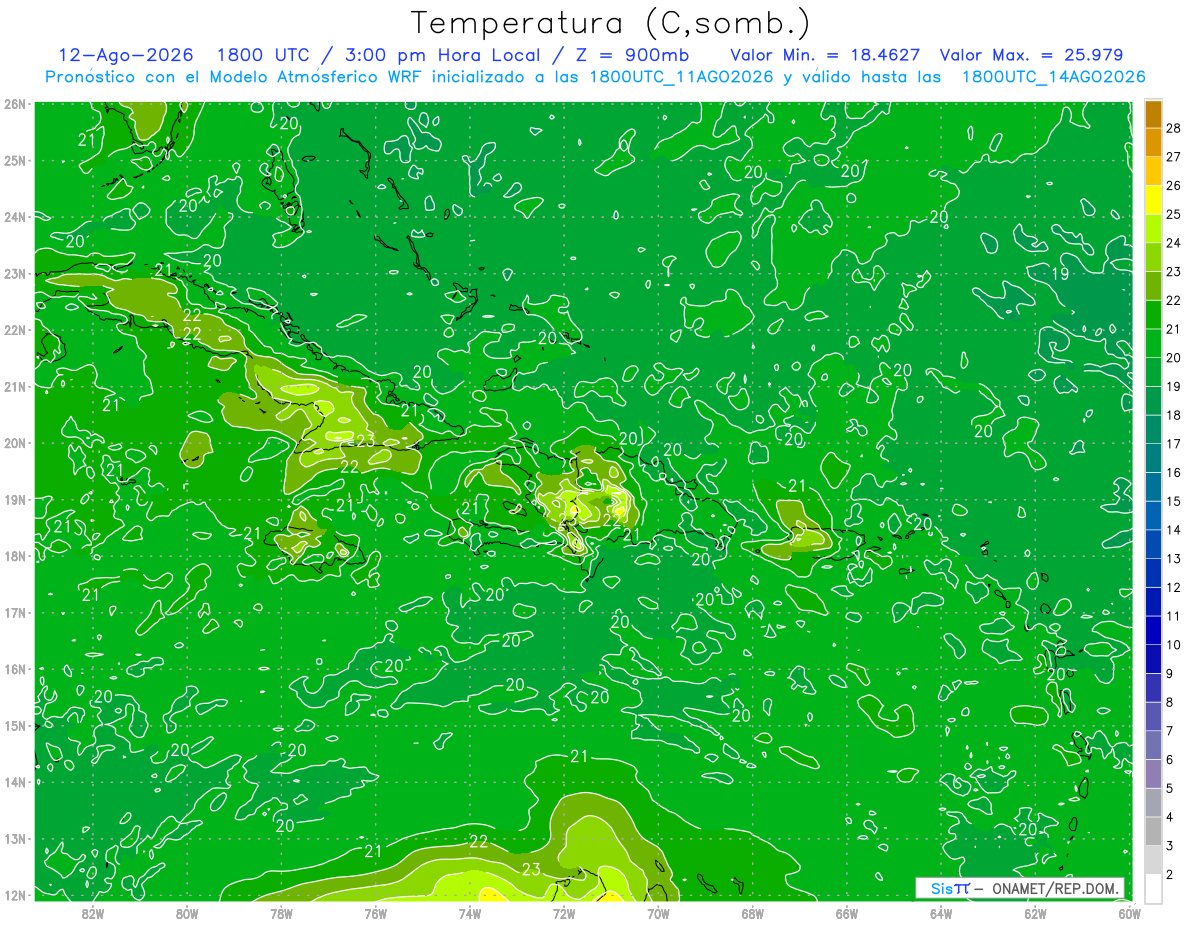Click the 12N latitude axis label
1200x927 pixels.
[15, 895]
